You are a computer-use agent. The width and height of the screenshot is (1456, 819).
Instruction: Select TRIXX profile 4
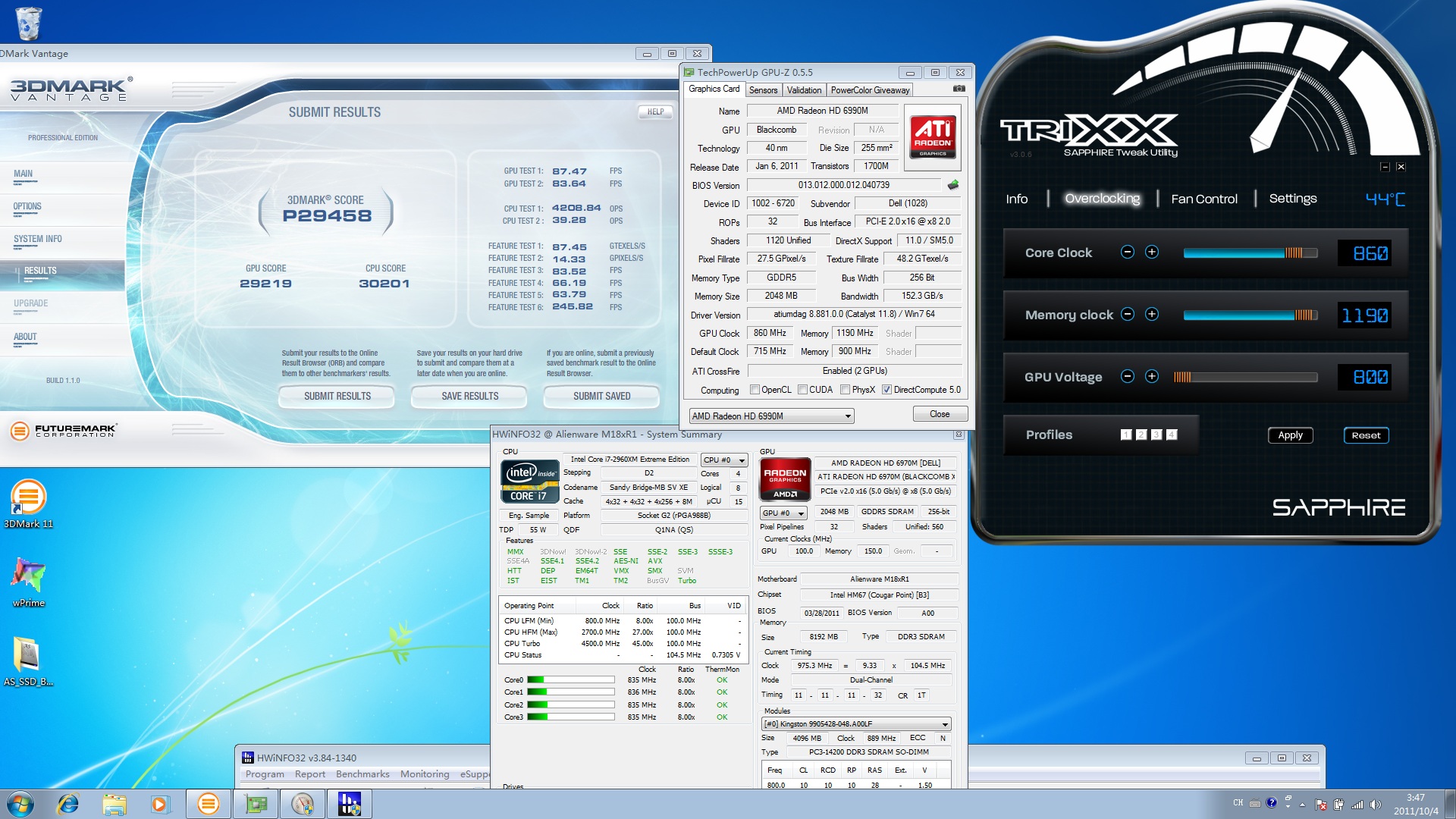1172,435
